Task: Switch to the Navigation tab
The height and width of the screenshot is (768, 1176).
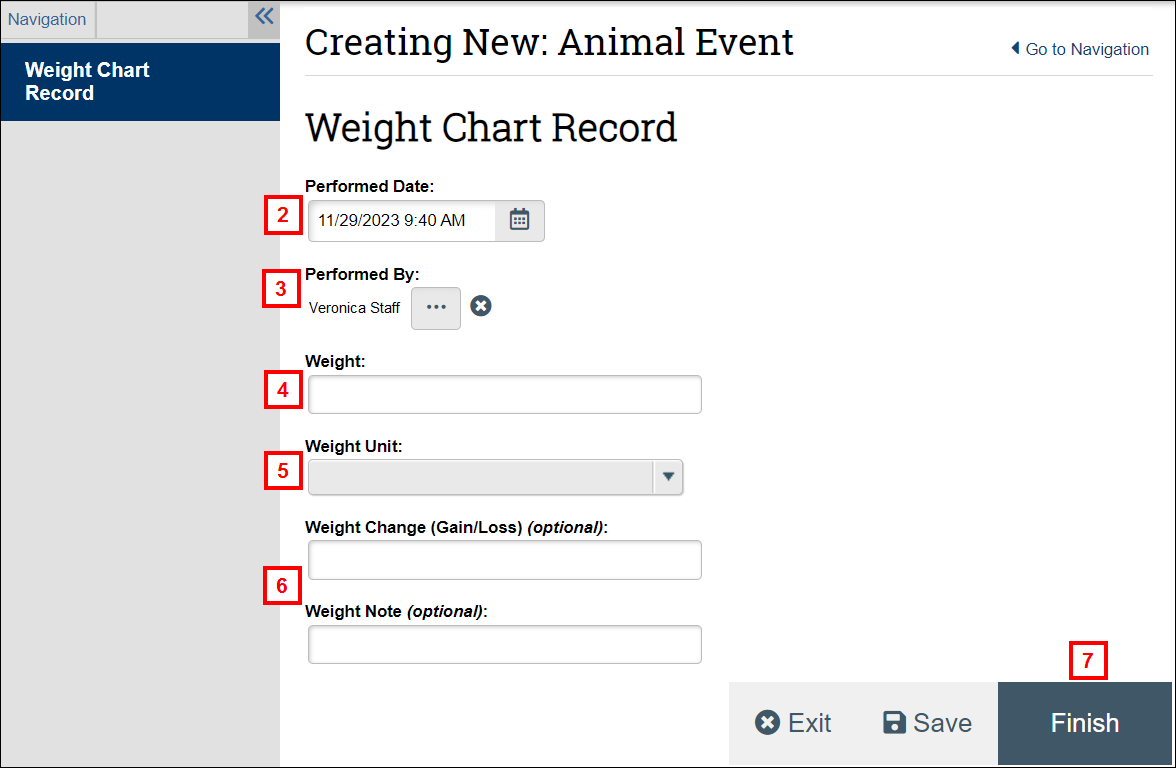Action: click(47, 18)
